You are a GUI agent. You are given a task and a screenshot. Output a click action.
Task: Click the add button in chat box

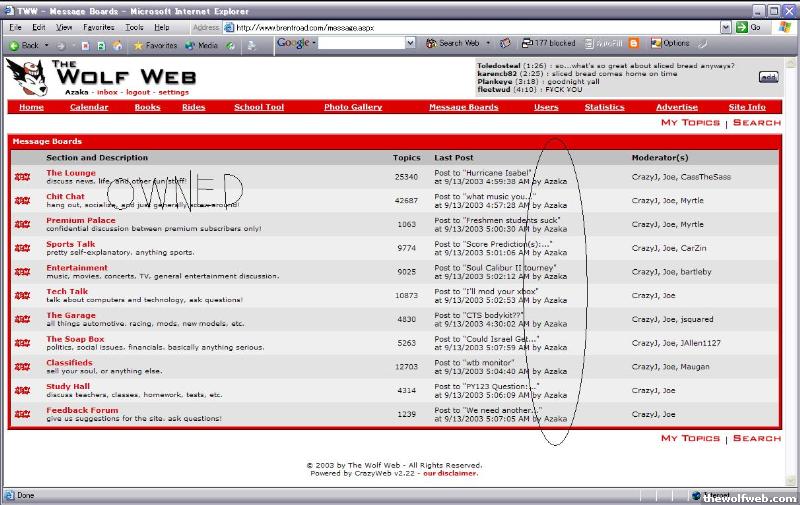[768, 77]
